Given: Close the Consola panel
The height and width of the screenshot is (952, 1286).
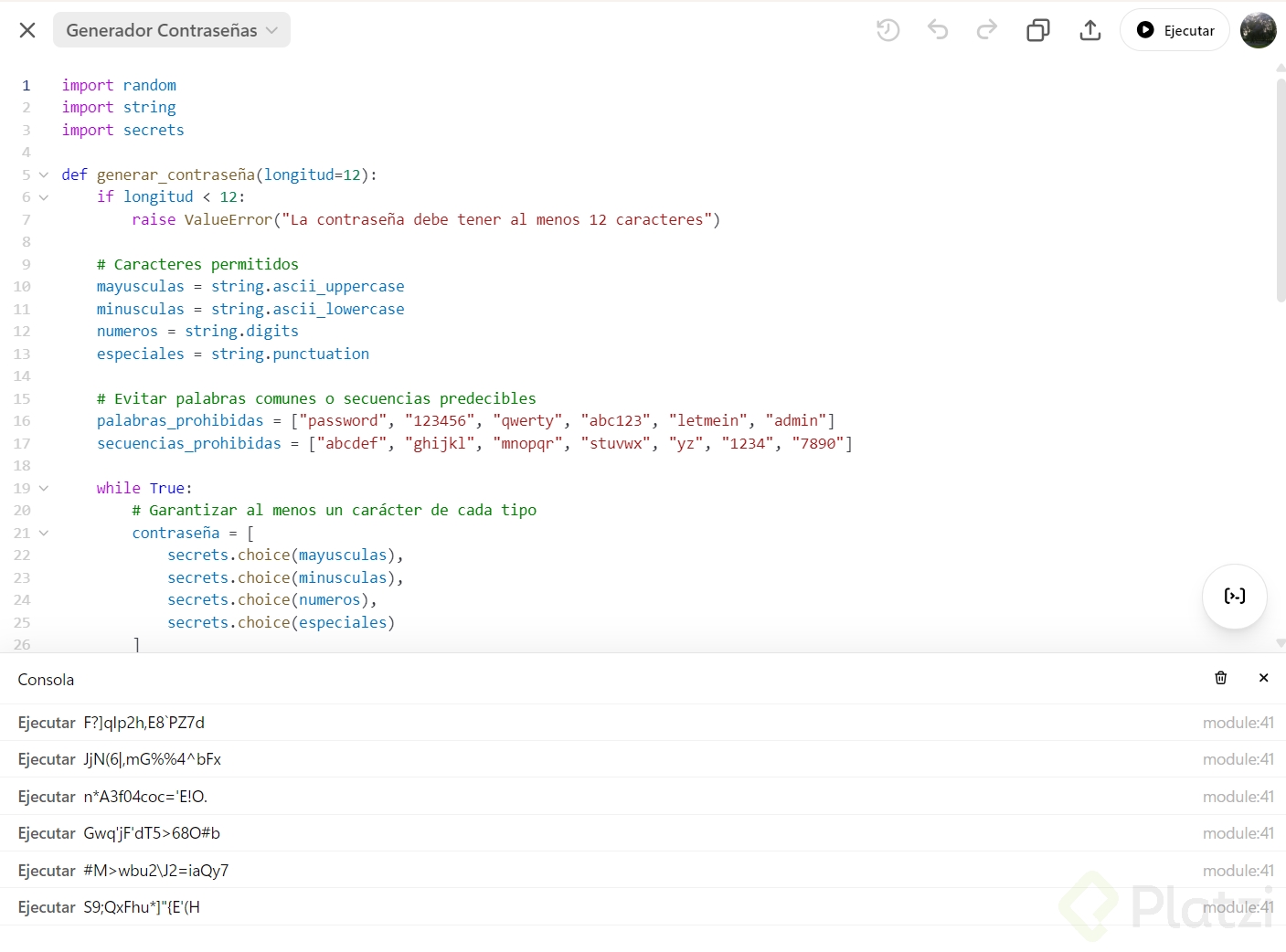Looking at the screenshot, I should pyautogui.click(x=1263, y=678).
